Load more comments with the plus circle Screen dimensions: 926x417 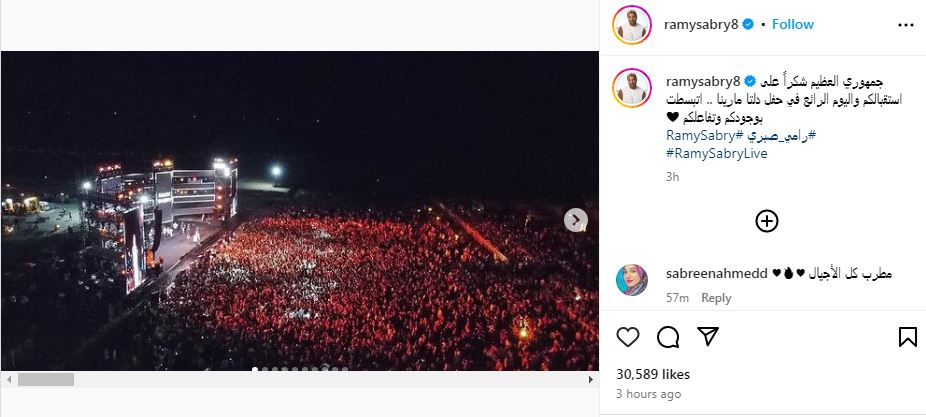[x=767, y=221]
